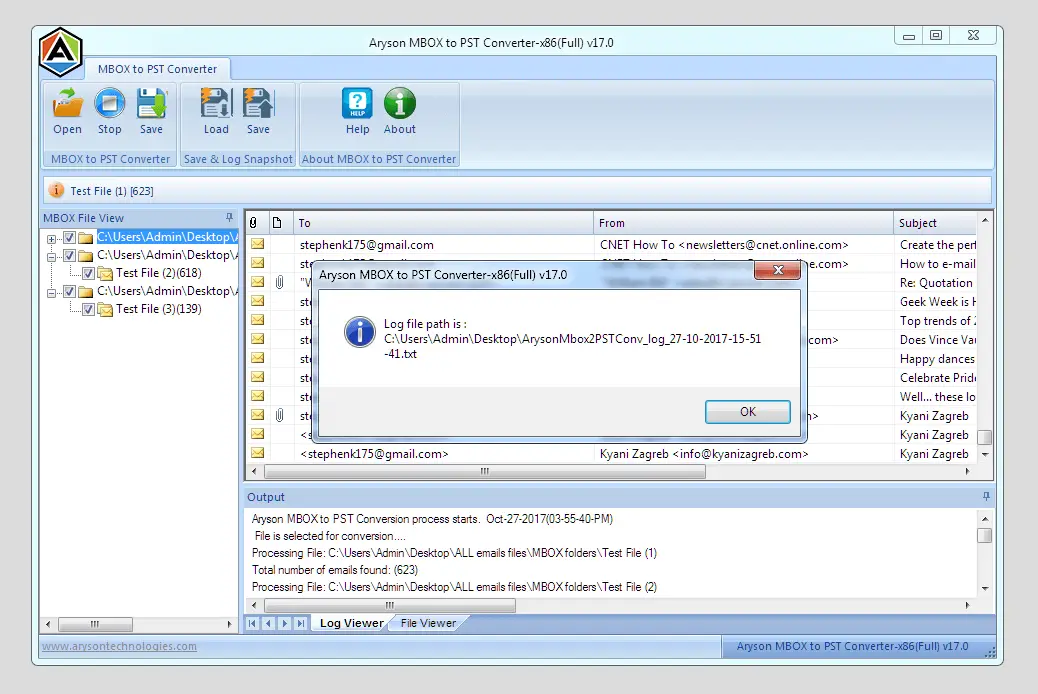The width and height of the screenshot is (1038, 694).
Task: Click the email list scroll left arrow
Action: click(x=254, y=471)
